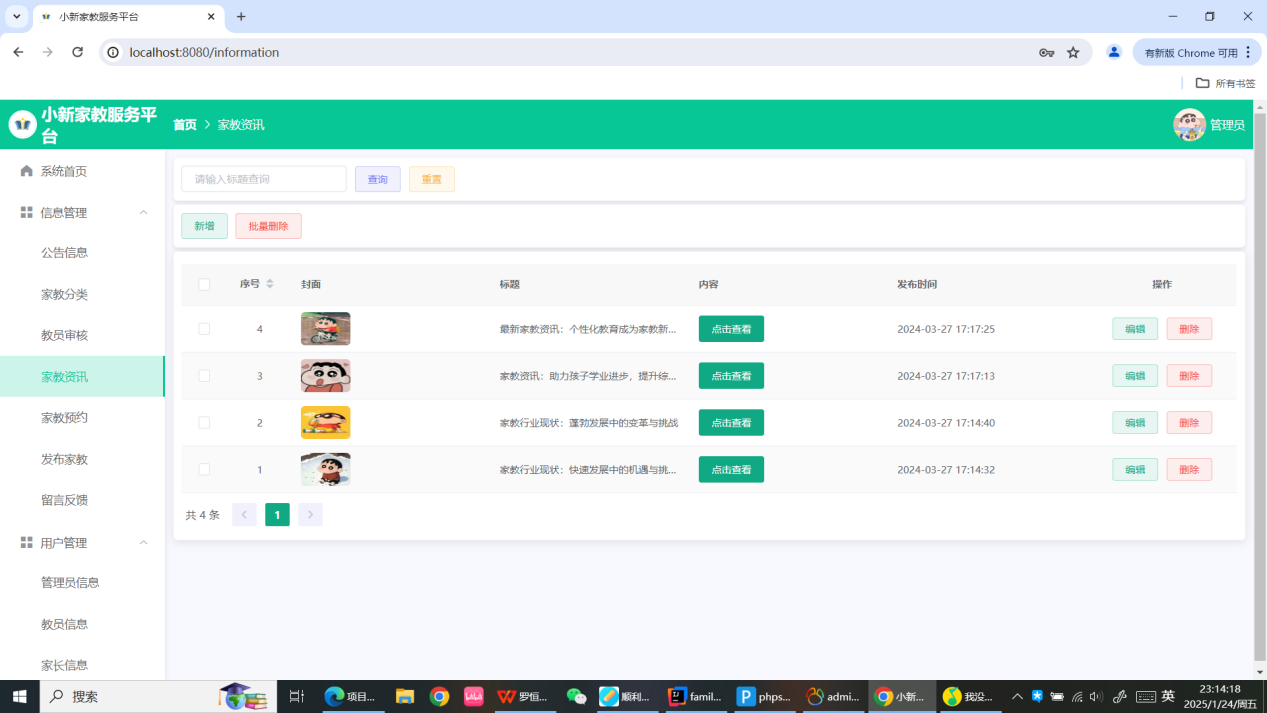Click the platform logo icon in header
This screenshot has width=1267, height=713.
[x=22, y=124]
